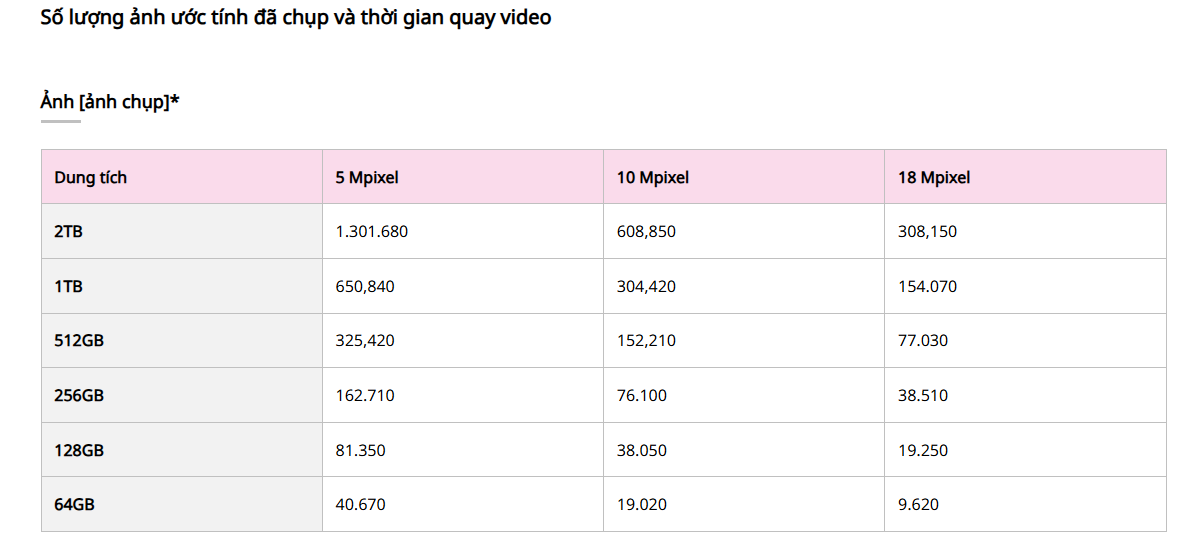Click the 64GB row label
Screen dimensions: 1200x556
point(74,504)
